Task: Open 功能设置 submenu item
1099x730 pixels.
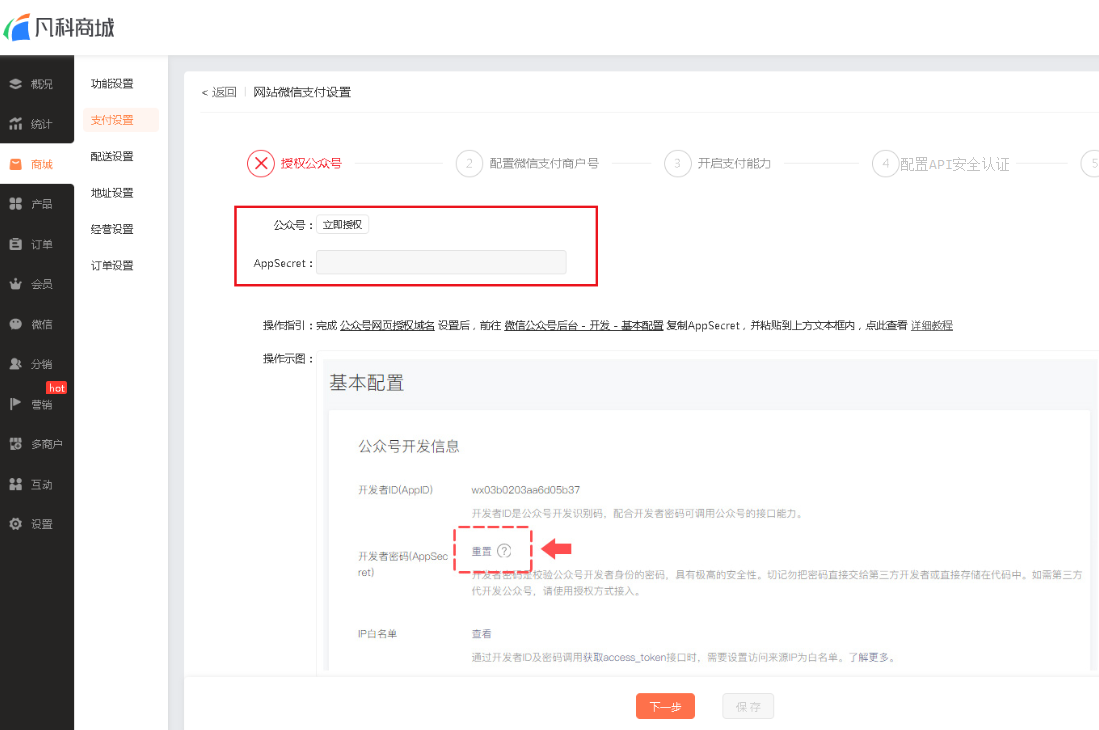Action: click(x=112, y=83)
